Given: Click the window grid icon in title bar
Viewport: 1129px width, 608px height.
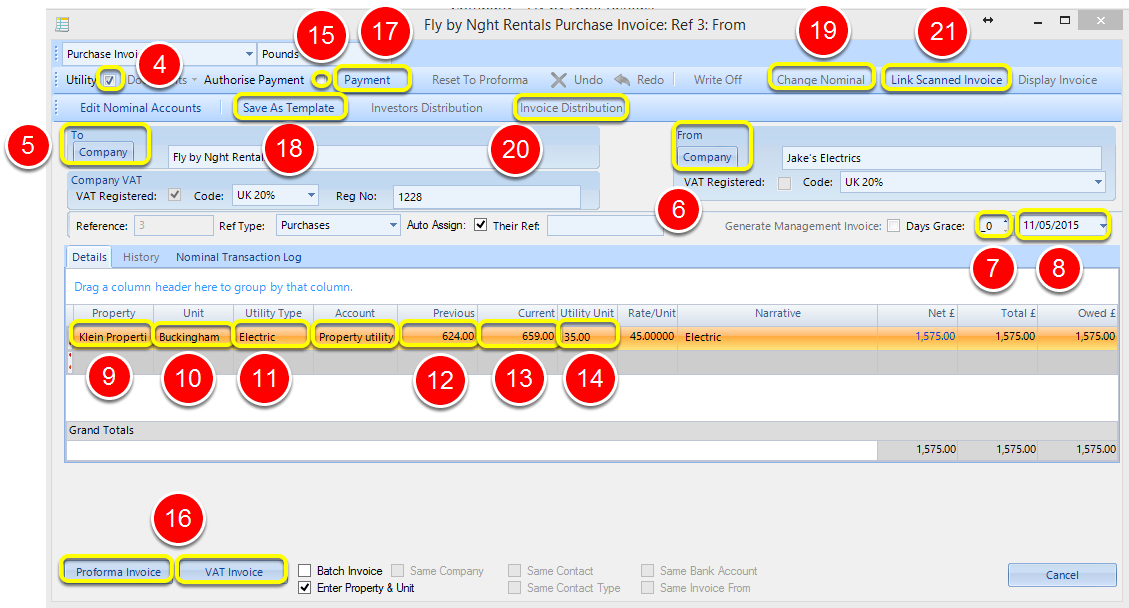Looking at the screenshot, I should [x=63, y=24].
